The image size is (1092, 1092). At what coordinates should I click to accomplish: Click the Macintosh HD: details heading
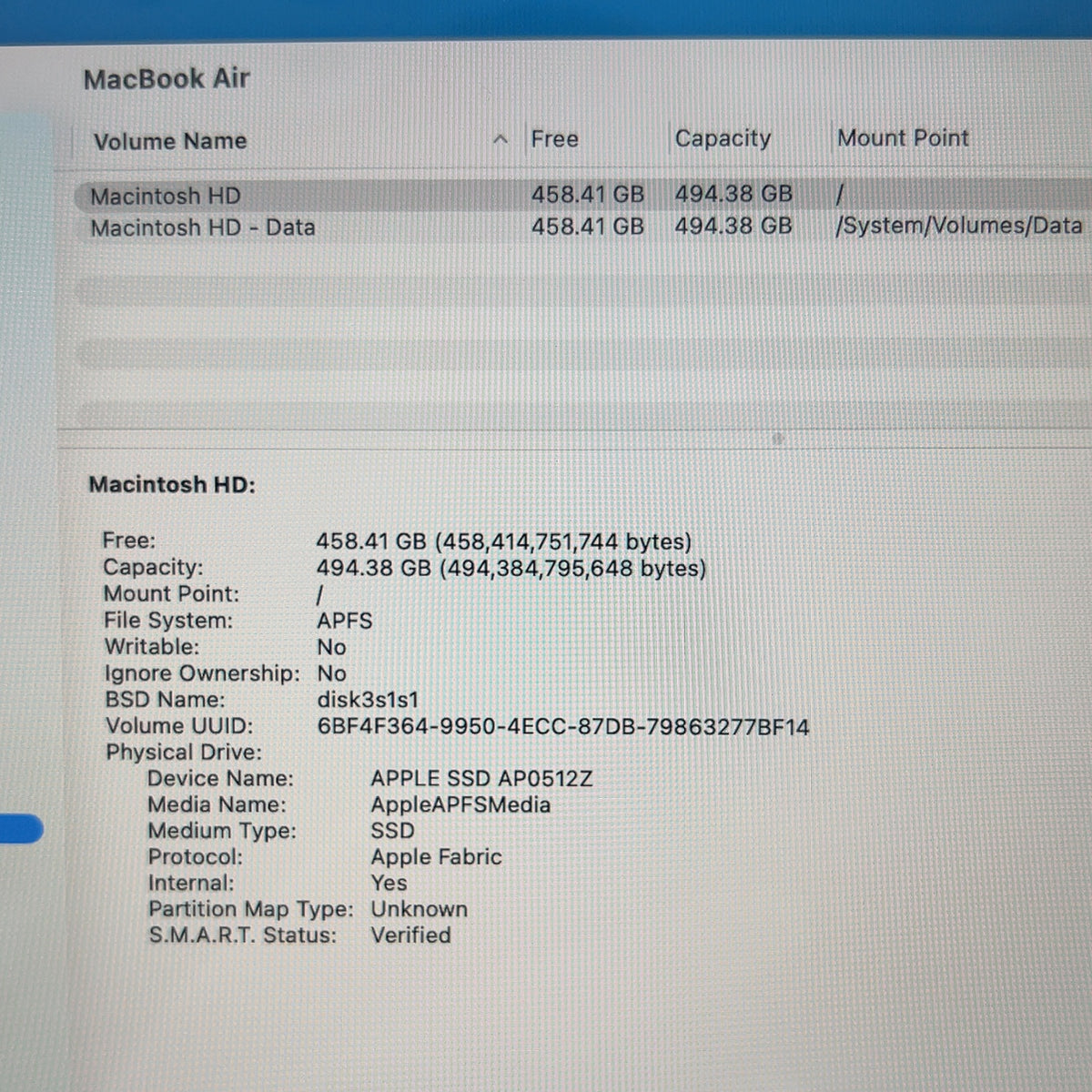pyautogui.click(x=172, y=484)
